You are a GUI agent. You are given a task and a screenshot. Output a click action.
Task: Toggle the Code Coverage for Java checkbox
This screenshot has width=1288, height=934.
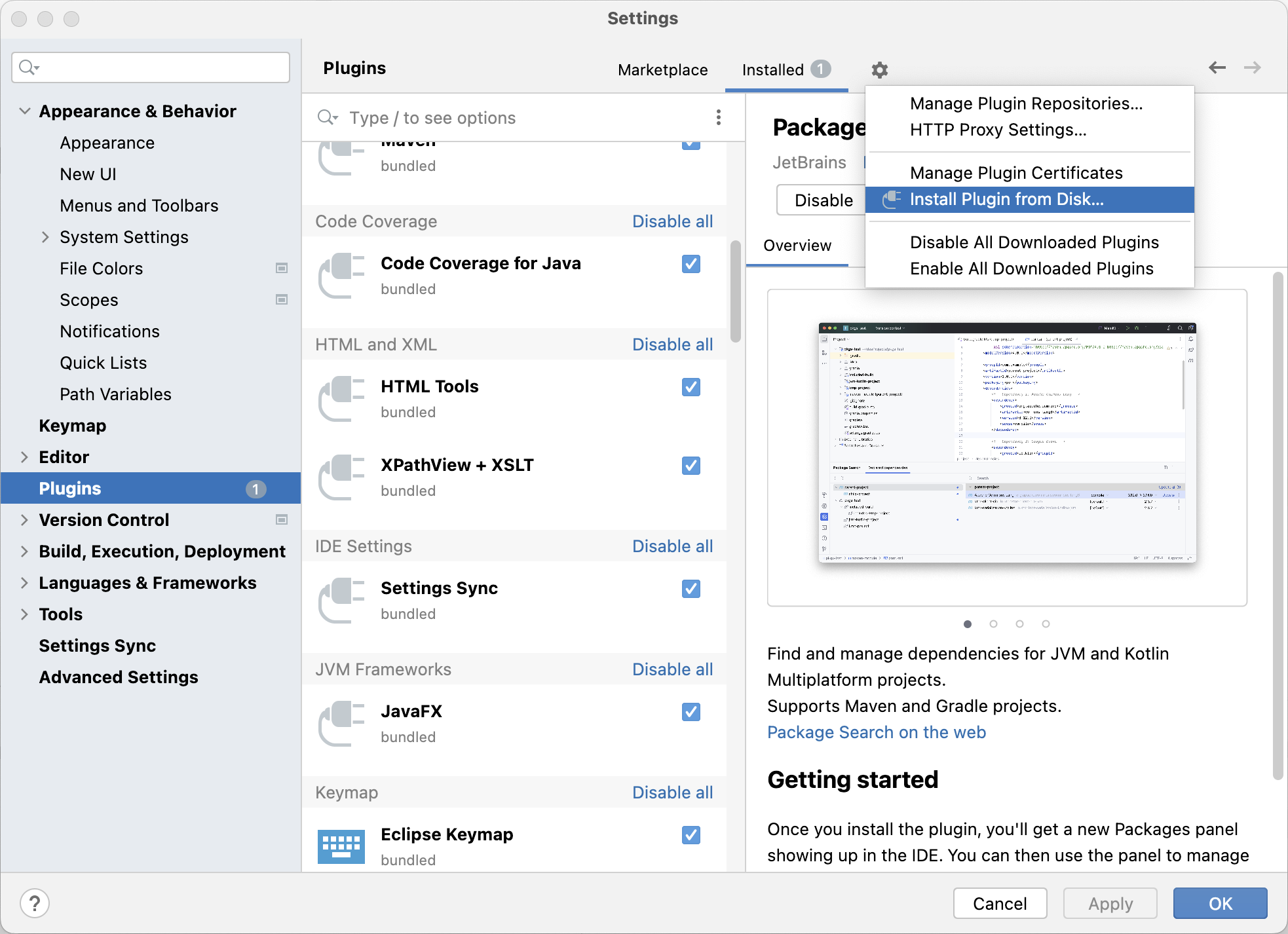point(691,264)
